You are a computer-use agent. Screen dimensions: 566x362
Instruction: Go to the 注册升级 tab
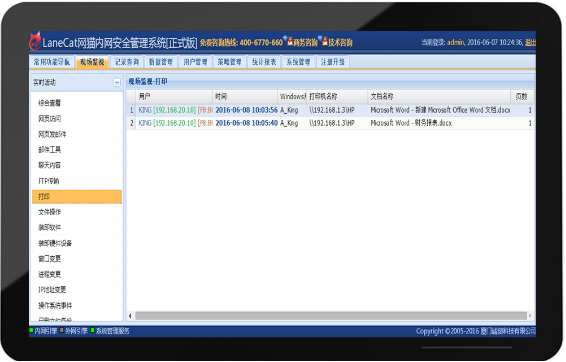click(333, 62)
